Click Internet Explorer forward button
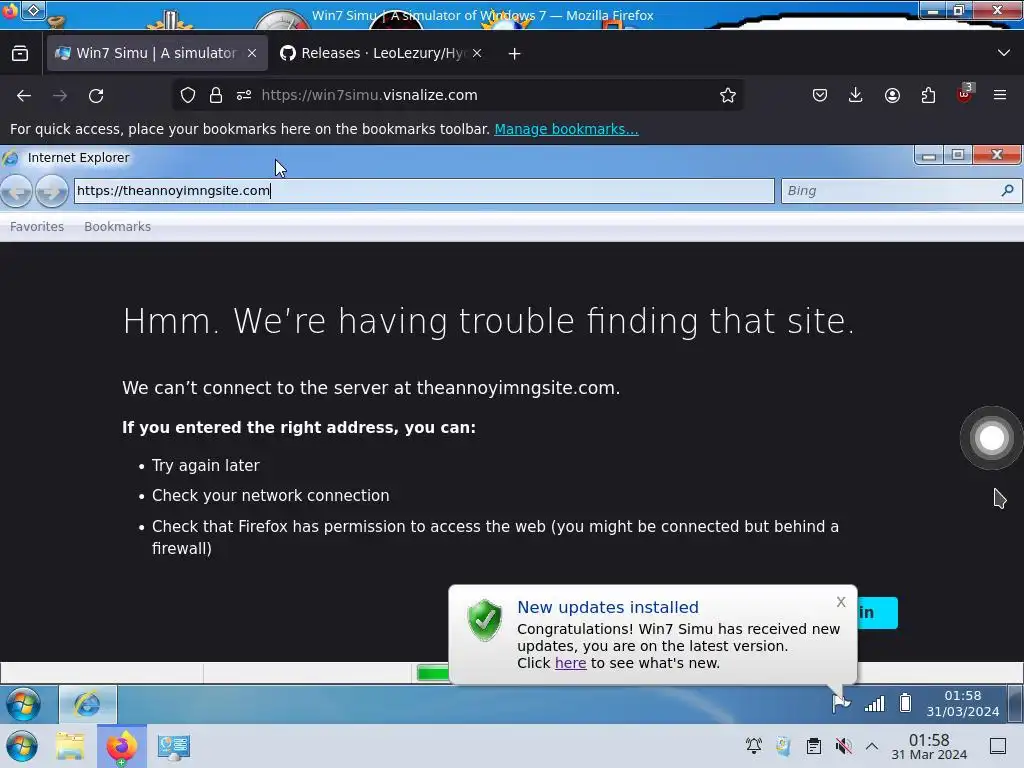 [x=51, y=191]
